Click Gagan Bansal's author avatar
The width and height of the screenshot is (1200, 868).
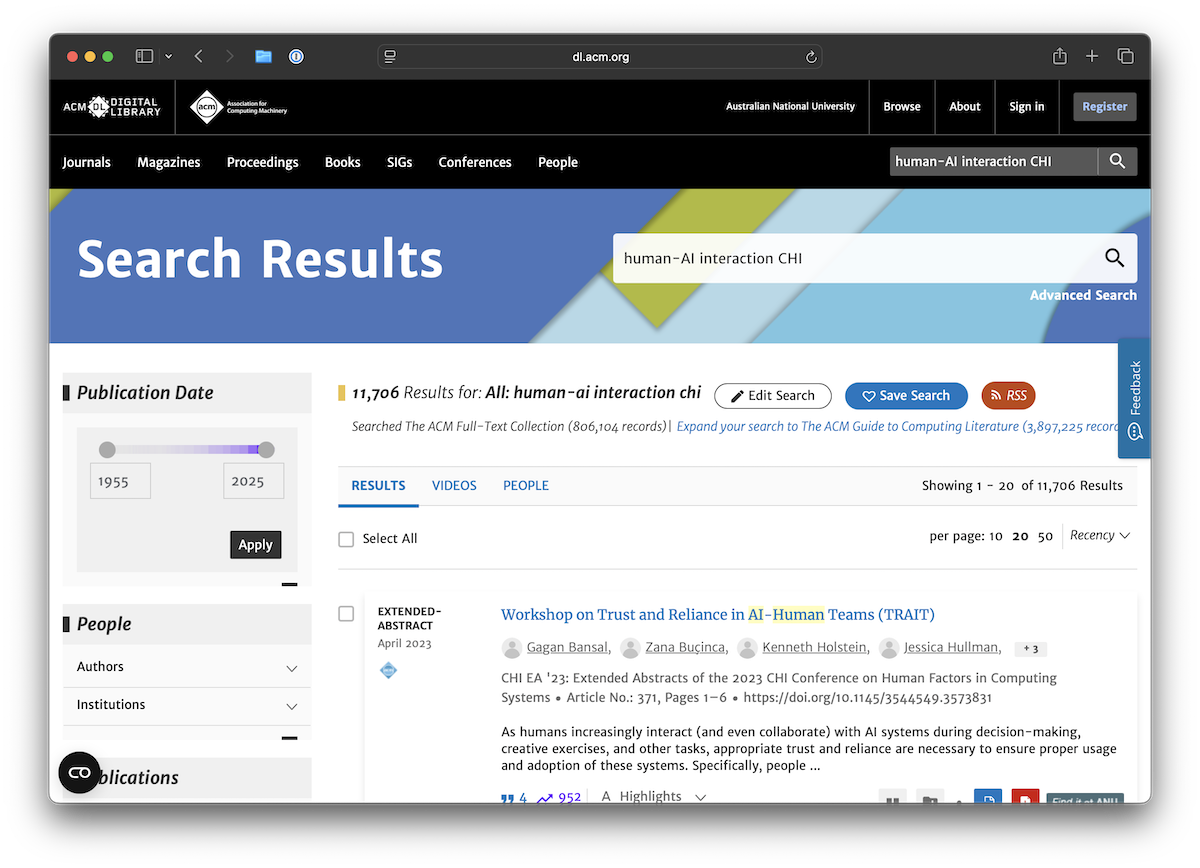pos(511,648)
